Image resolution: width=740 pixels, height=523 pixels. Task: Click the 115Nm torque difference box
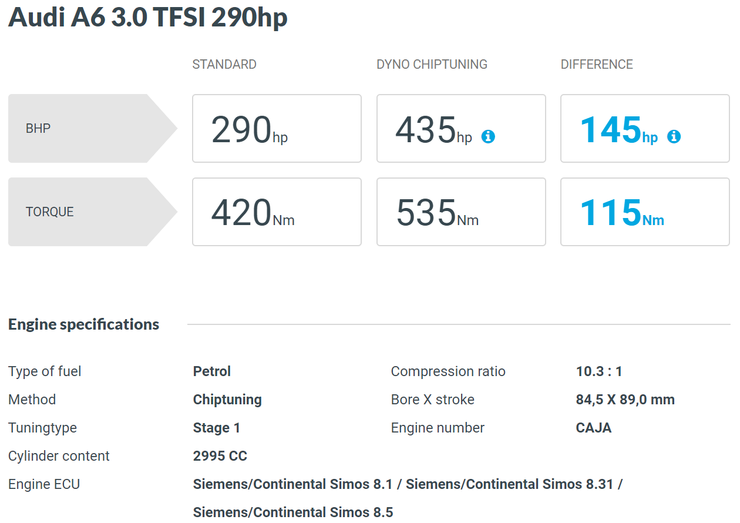click(645, 212)
